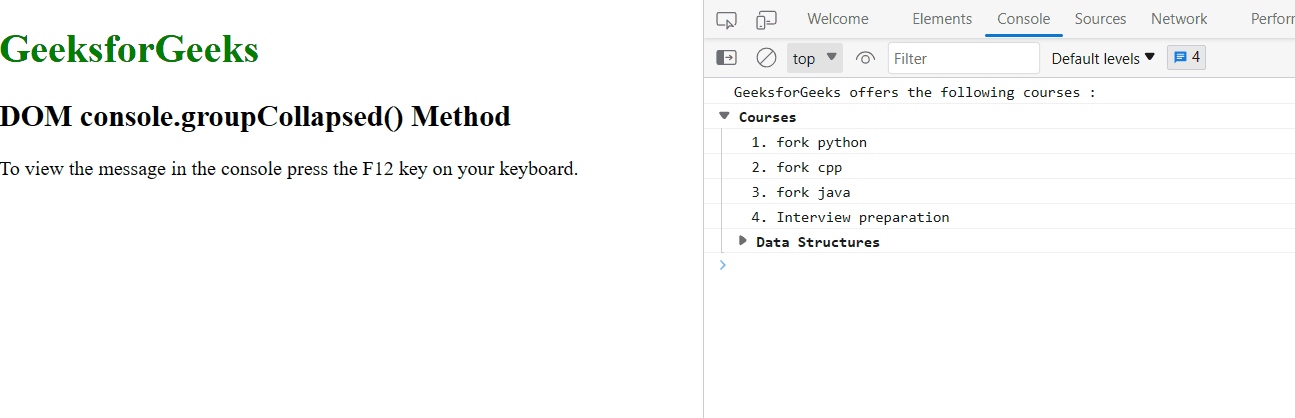Select the Console tab
The height and width of the screenshot is (418, 1295).
click(x=1024, y=19)
